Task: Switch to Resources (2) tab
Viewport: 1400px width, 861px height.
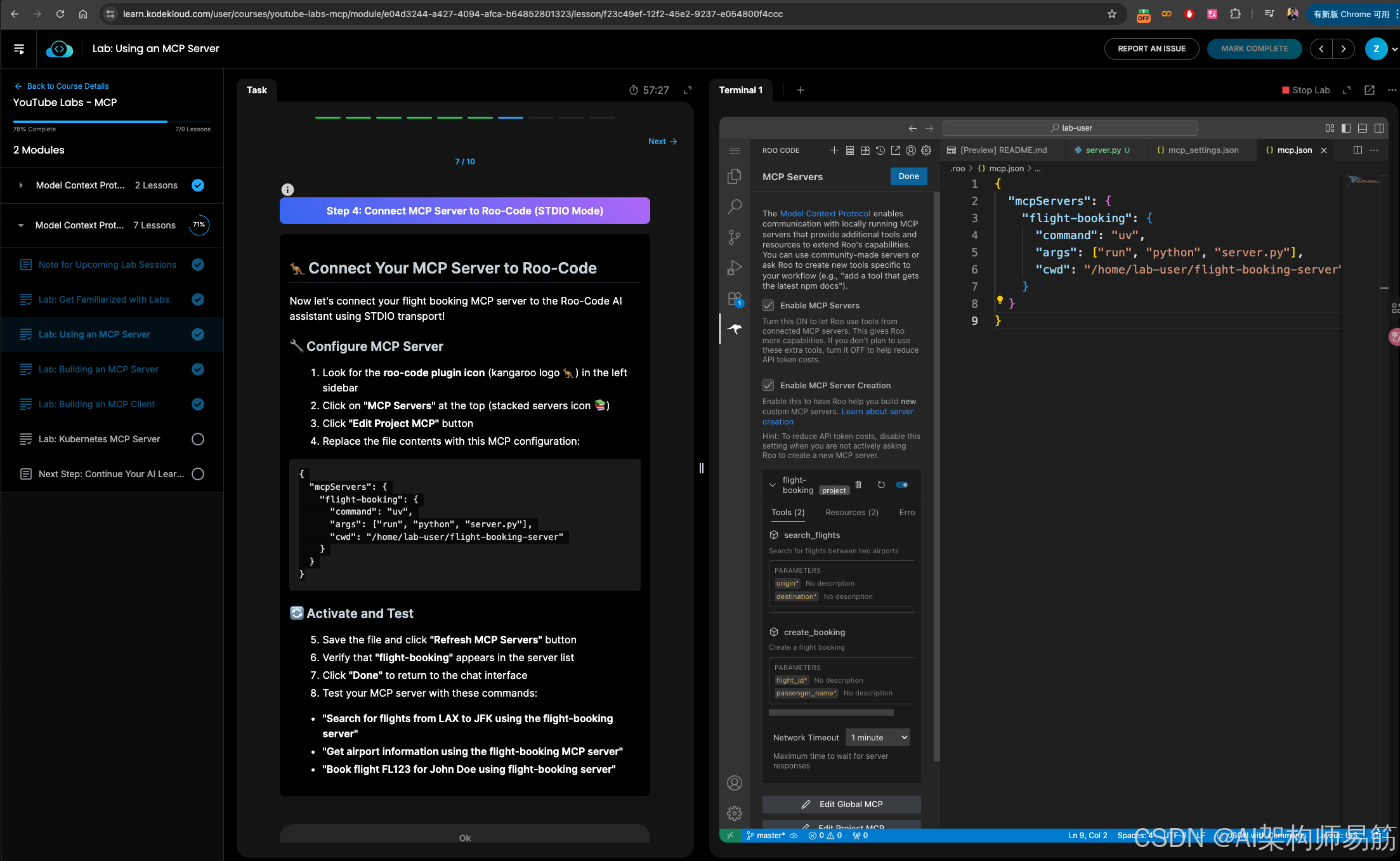Action: click(851, 513)
